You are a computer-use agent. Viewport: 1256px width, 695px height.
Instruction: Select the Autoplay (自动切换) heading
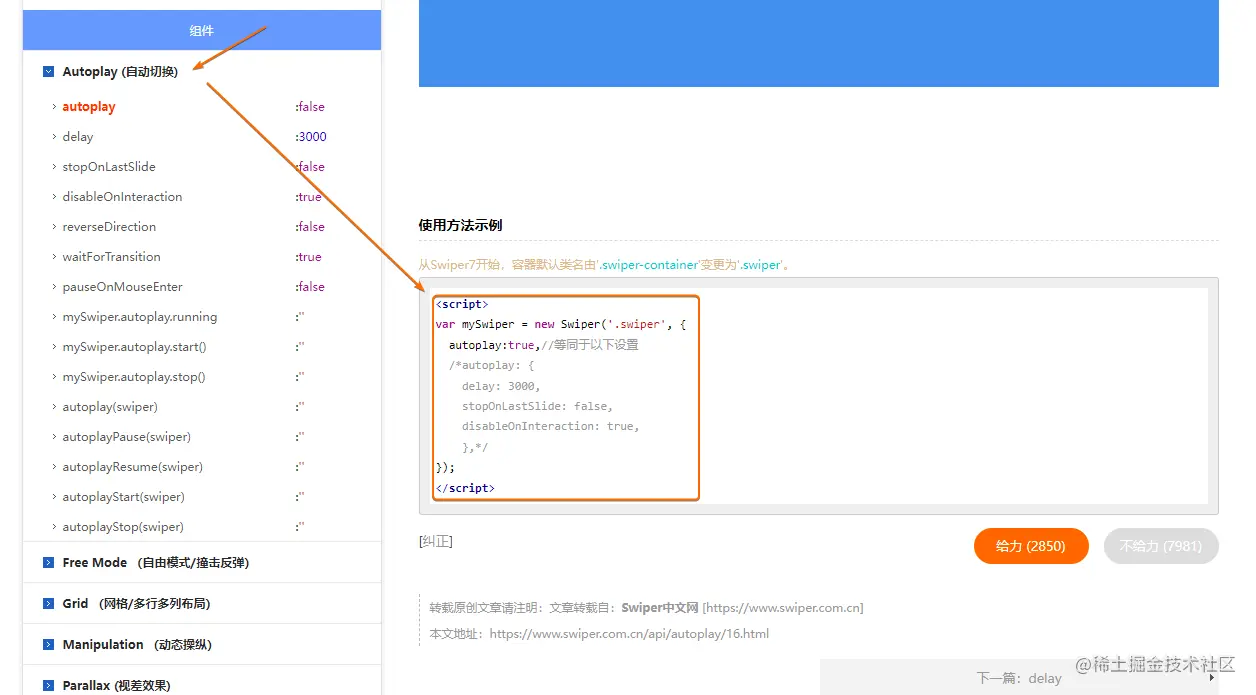[x=120, y=72]
